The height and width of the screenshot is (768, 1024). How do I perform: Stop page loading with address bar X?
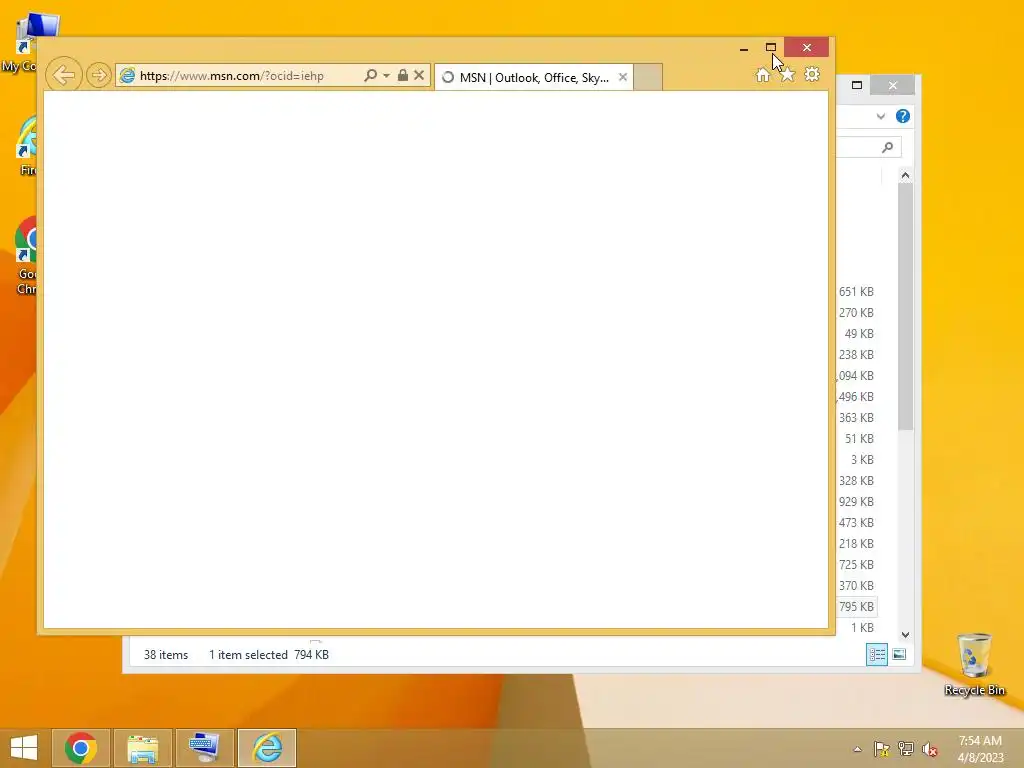point(419,75)
